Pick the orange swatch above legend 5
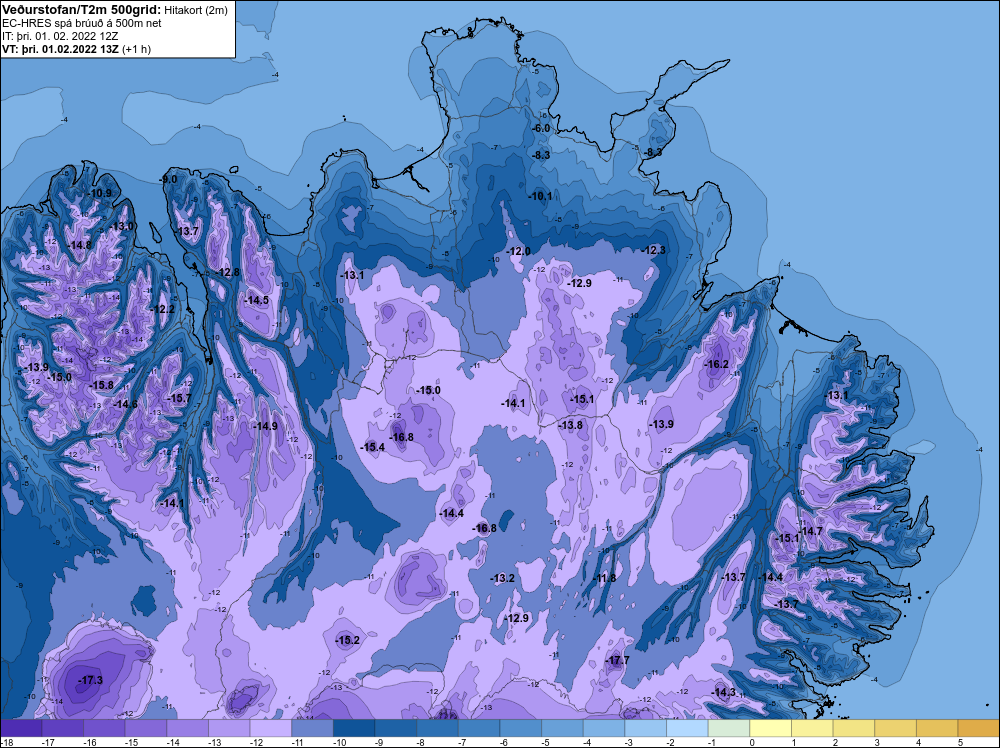Viewport: 1000px width, 748px height. (979, 728)
